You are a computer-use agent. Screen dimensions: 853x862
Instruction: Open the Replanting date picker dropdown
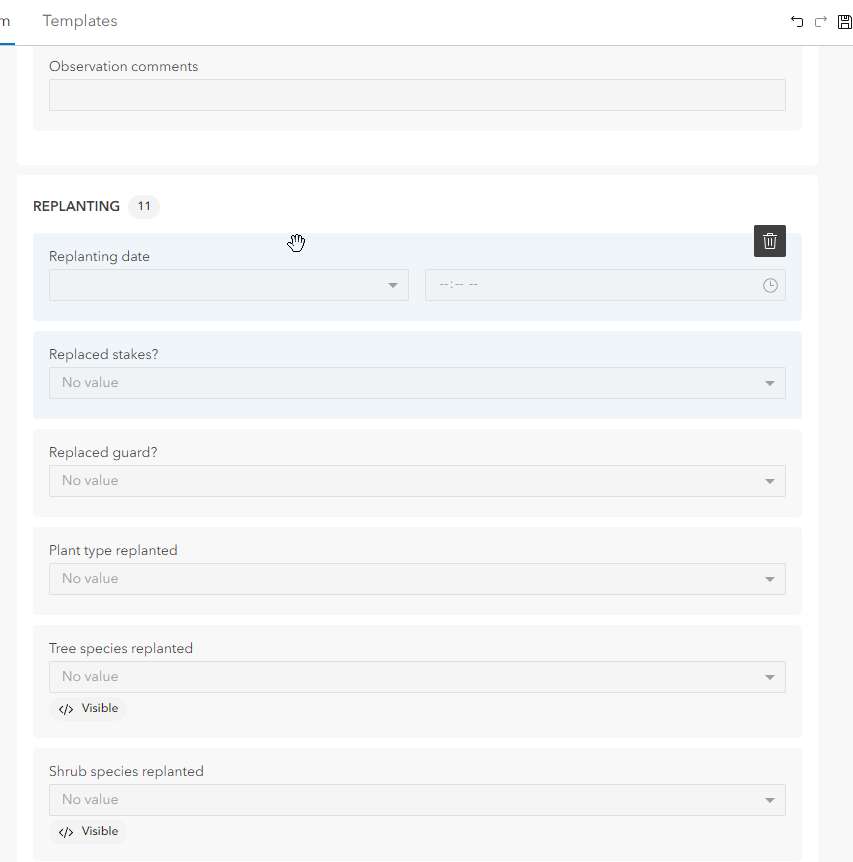tap(393, 285)
